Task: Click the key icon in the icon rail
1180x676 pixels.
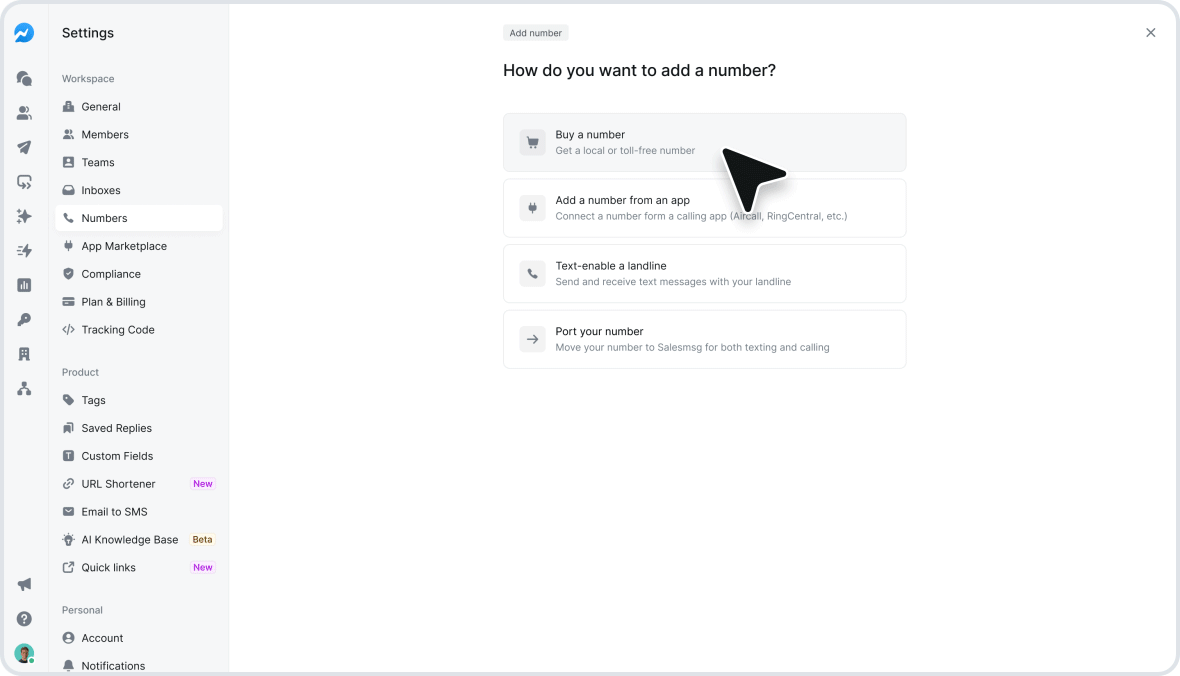Action: click(x=24, y=319)
